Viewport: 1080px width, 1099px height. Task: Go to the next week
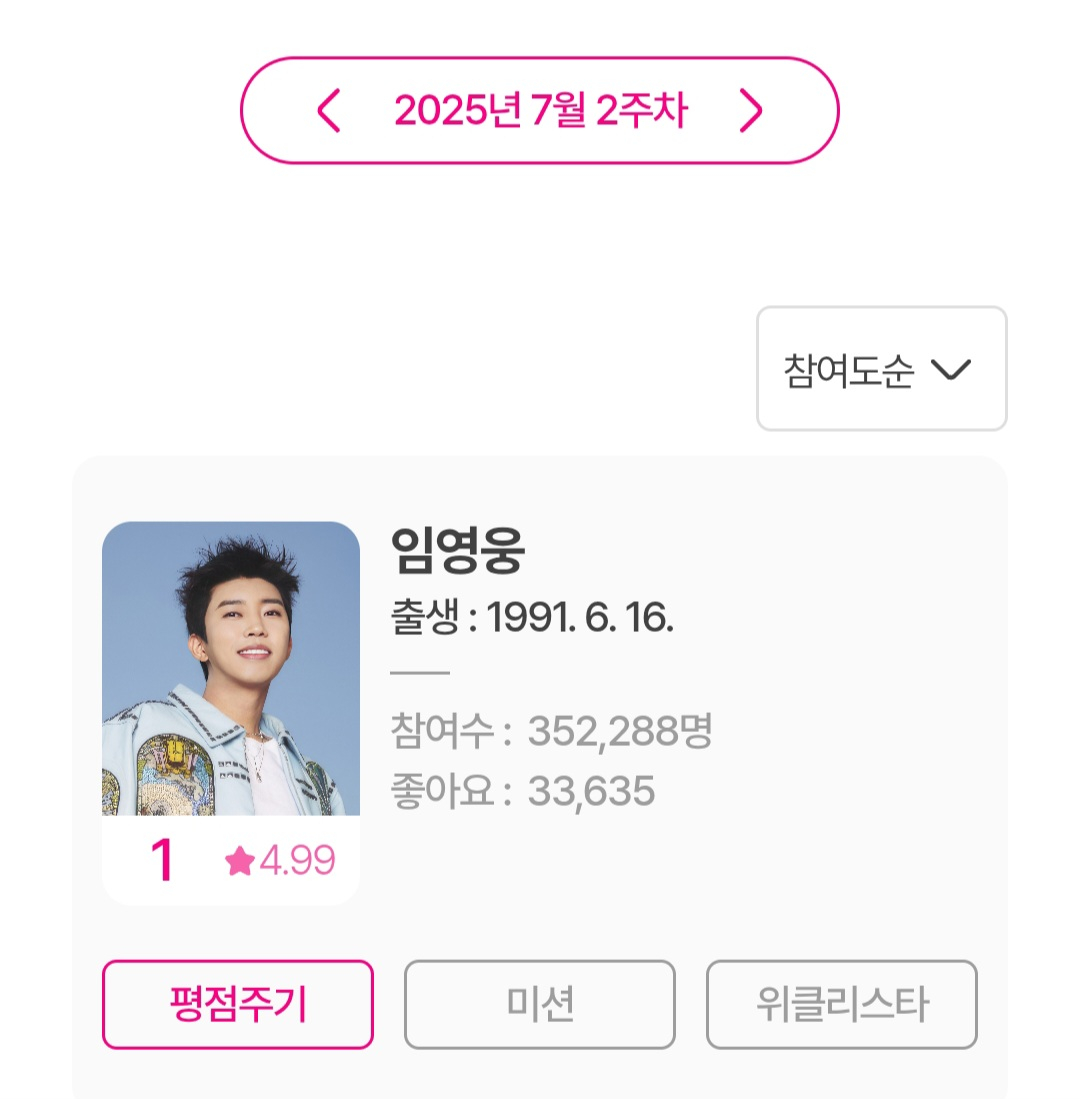click(751, 111)
